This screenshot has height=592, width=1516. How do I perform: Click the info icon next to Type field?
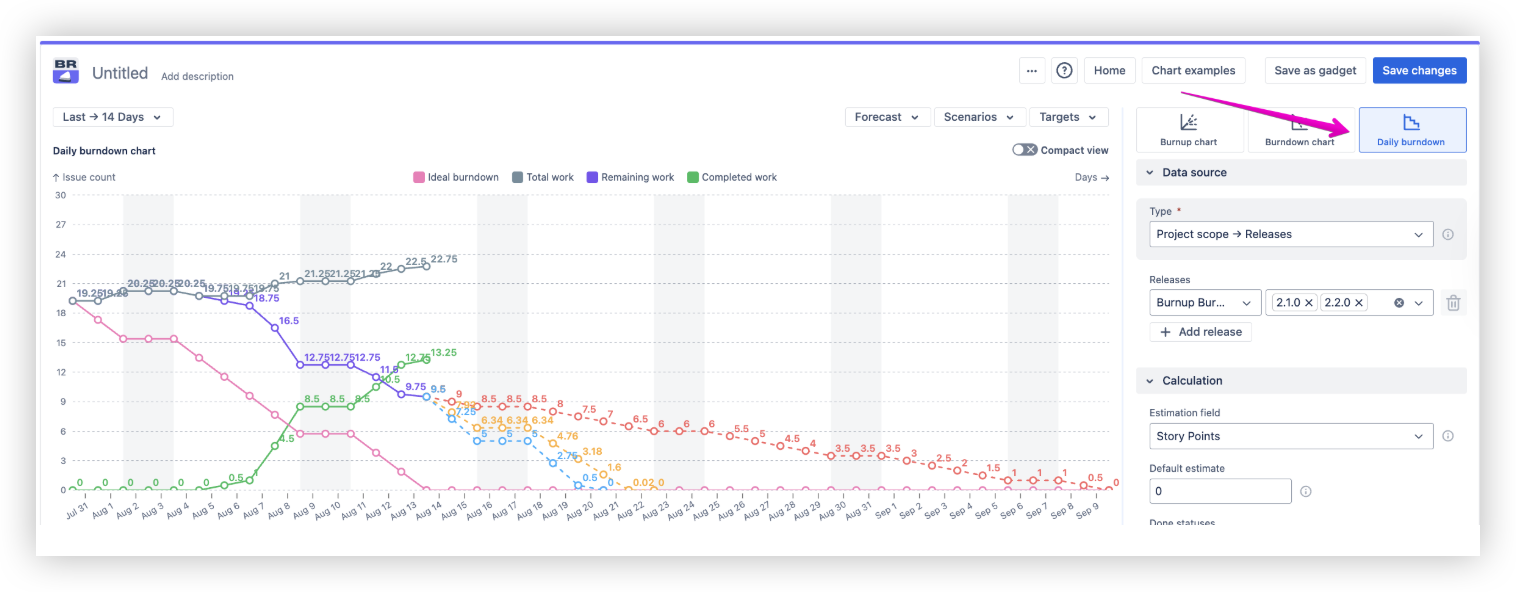pyautogui.click(x=1448, y=234)
